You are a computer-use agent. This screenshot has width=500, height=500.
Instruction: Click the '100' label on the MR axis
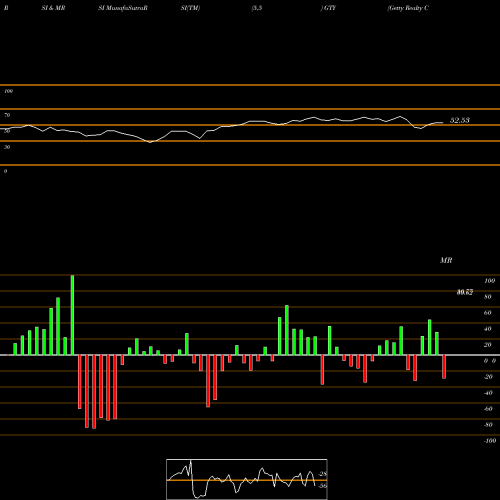(x=489, y=281)
